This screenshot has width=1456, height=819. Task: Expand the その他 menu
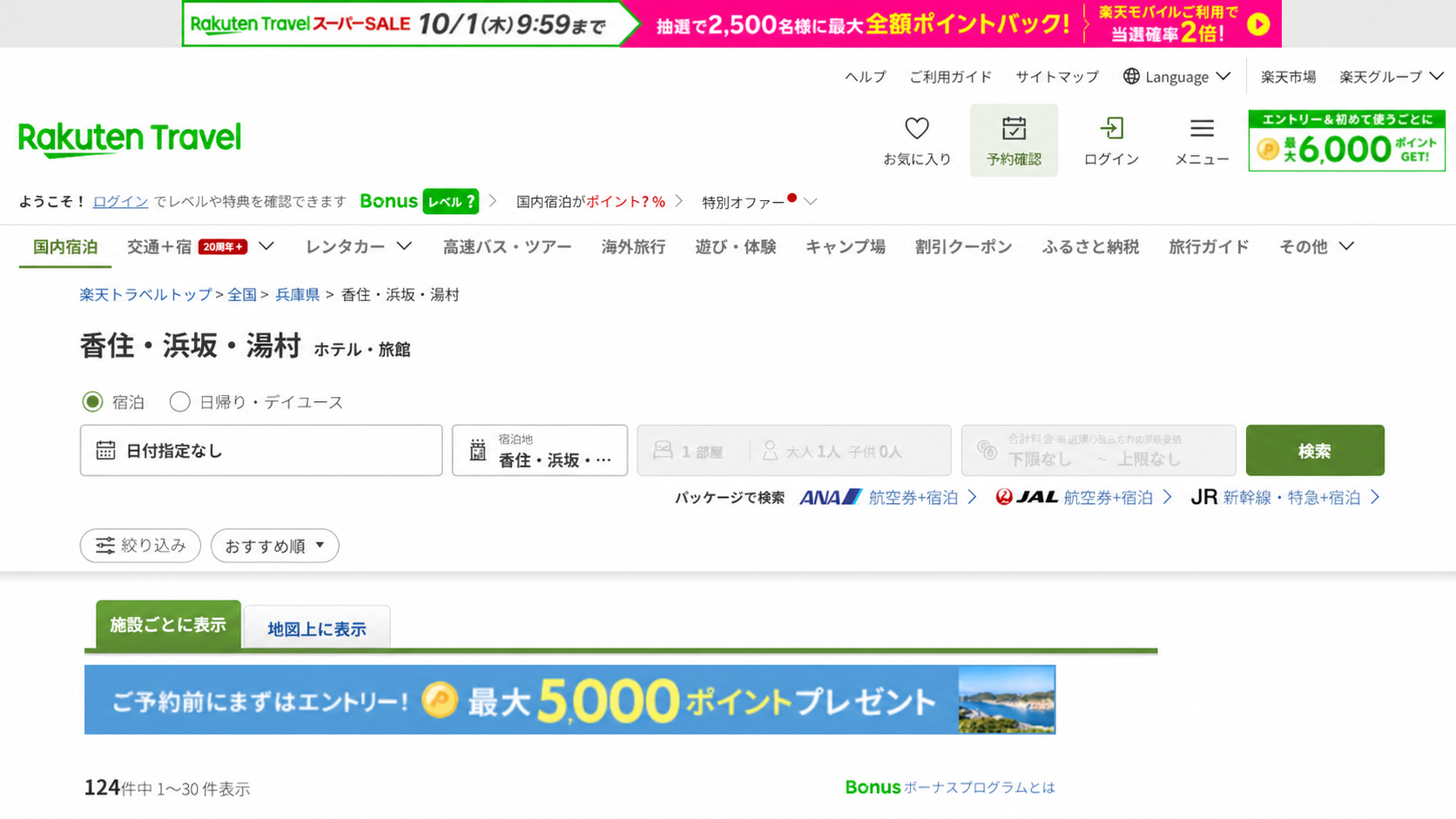point(1346,246)
